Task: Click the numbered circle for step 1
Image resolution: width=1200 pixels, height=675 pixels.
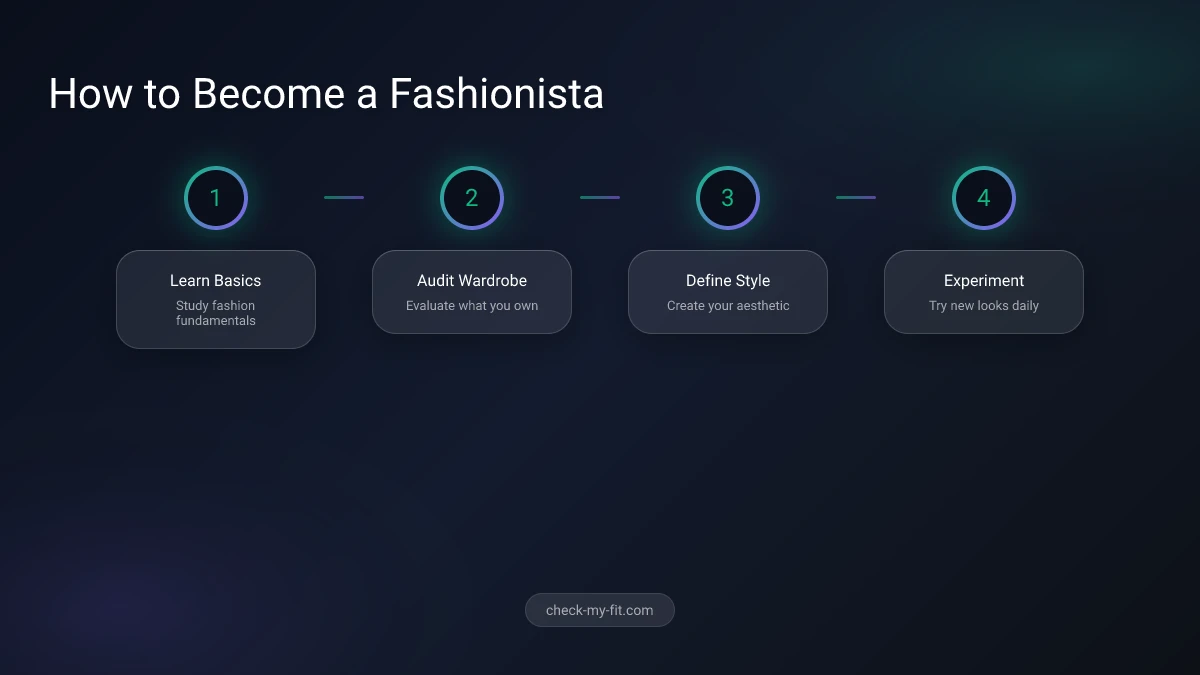Action: pos(216,197)
